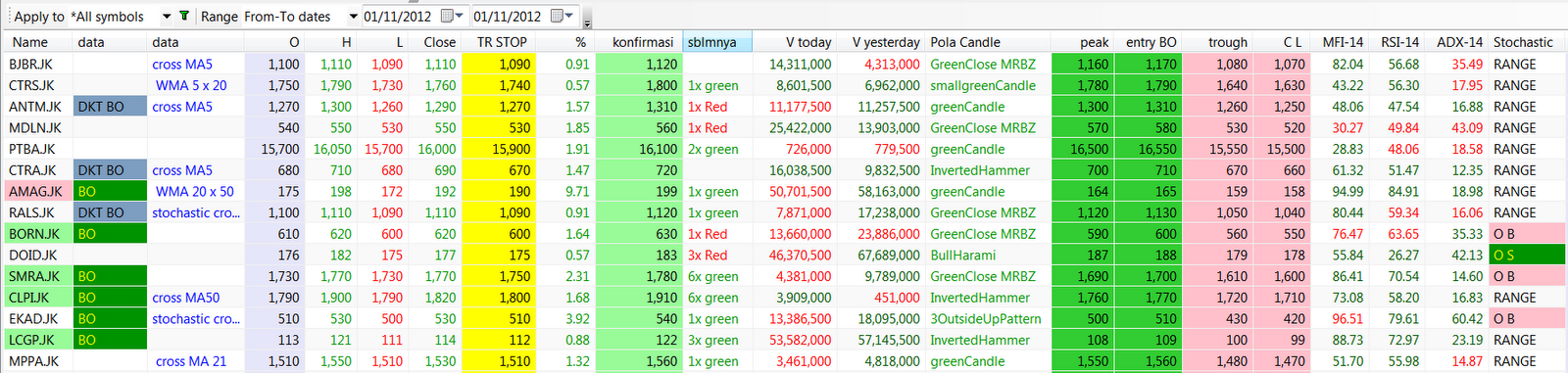Viewport: 1568px width, 373px height.
Task: Click the WMA 20 x 50 cell
Action: point(195,192)
